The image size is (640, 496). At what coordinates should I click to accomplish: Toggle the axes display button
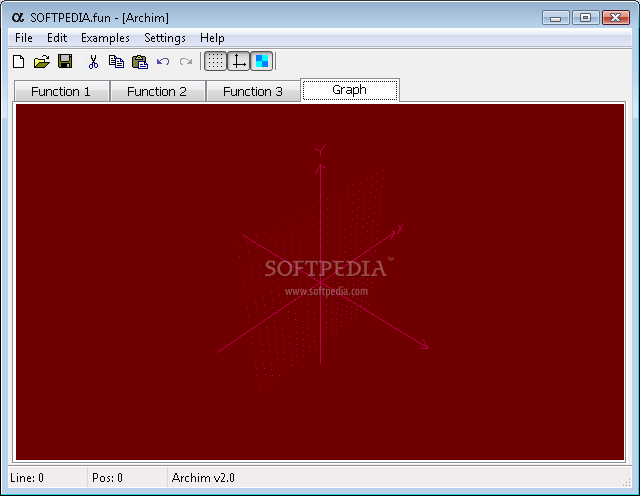[x=238, y=61]
